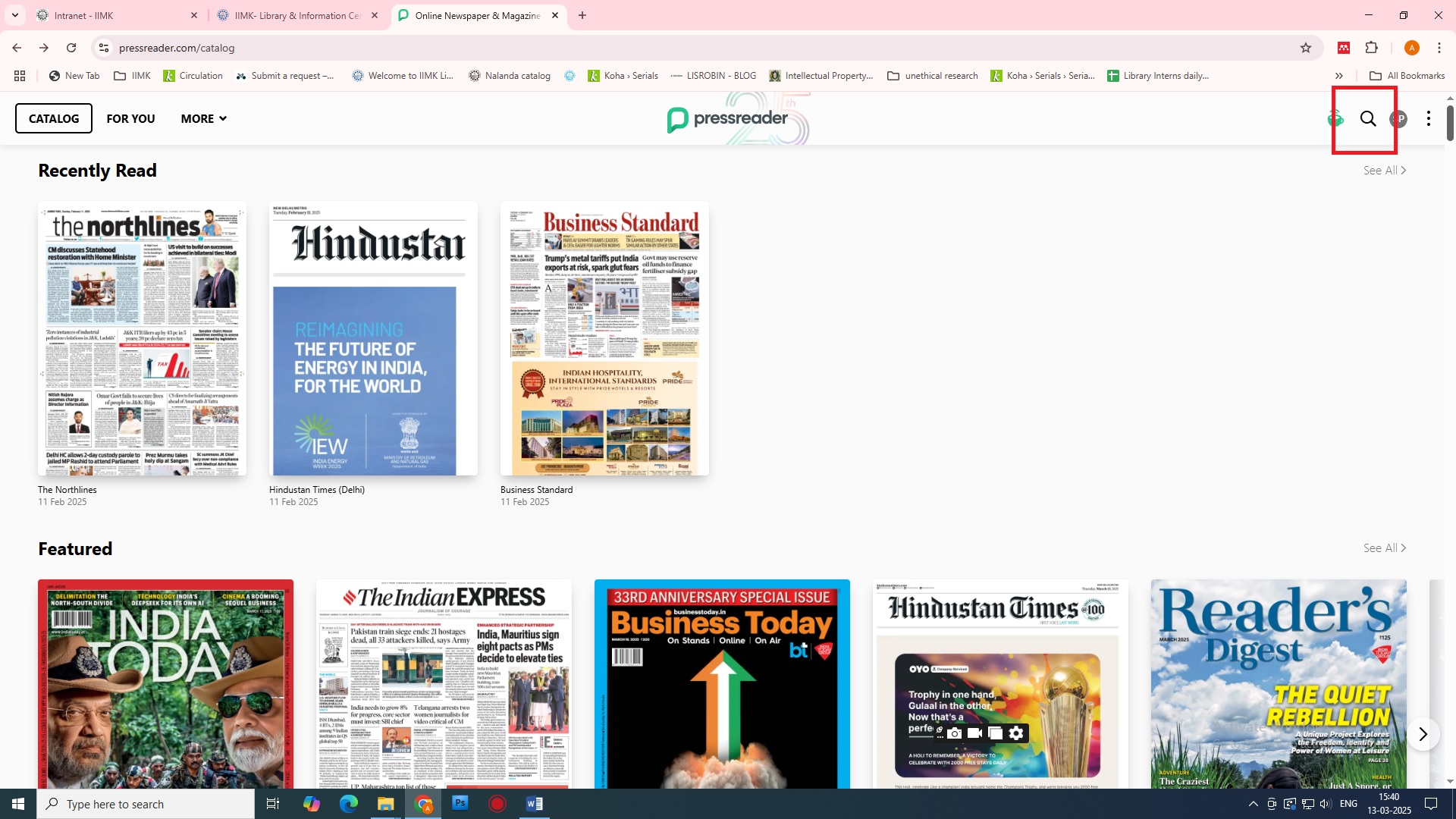This screenshot has height=819, width=1456.
Task: Click See All next to Featured
Action: tap(1384, 548)
